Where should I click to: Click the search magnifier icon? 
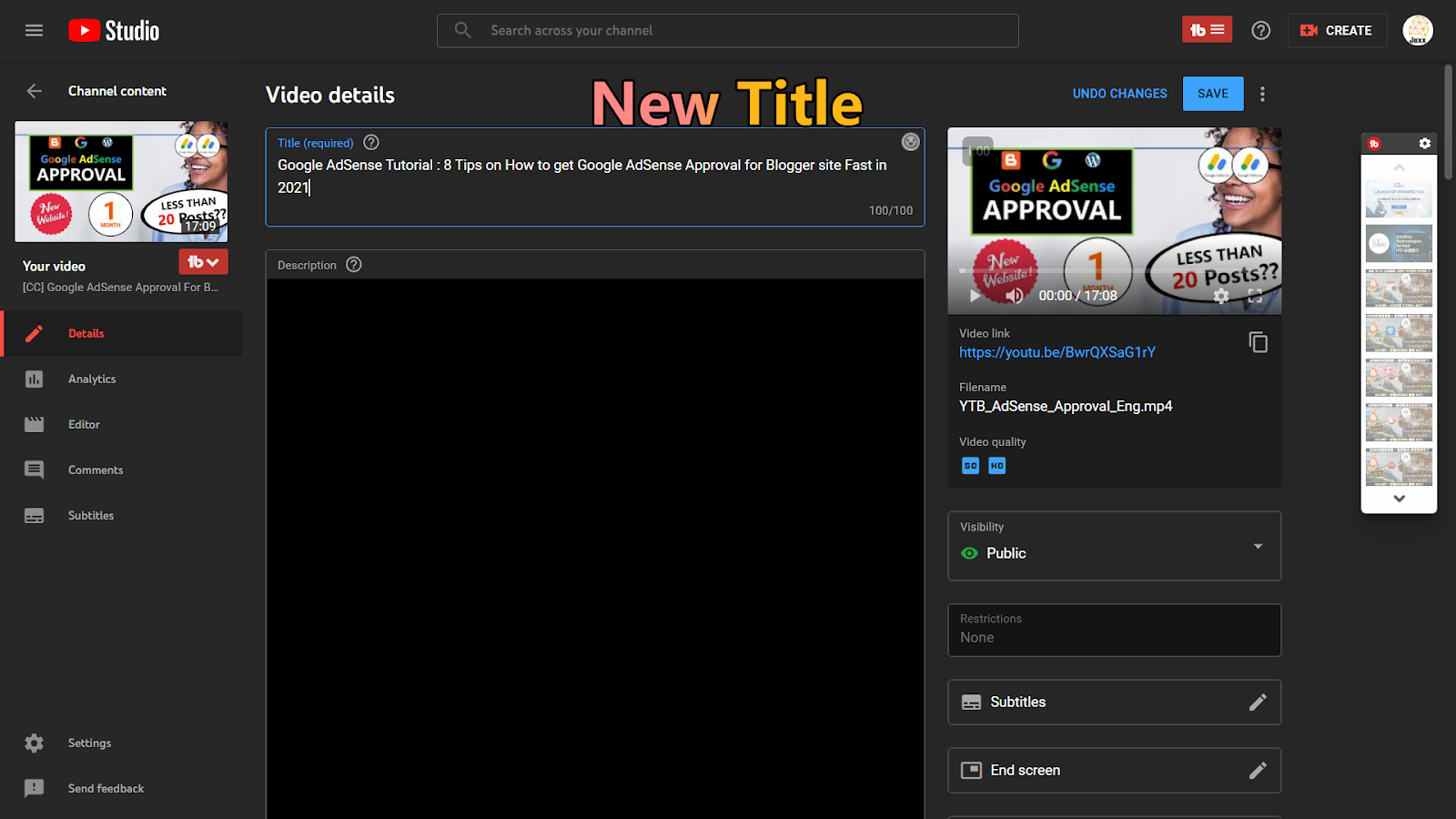click(463, 30)
